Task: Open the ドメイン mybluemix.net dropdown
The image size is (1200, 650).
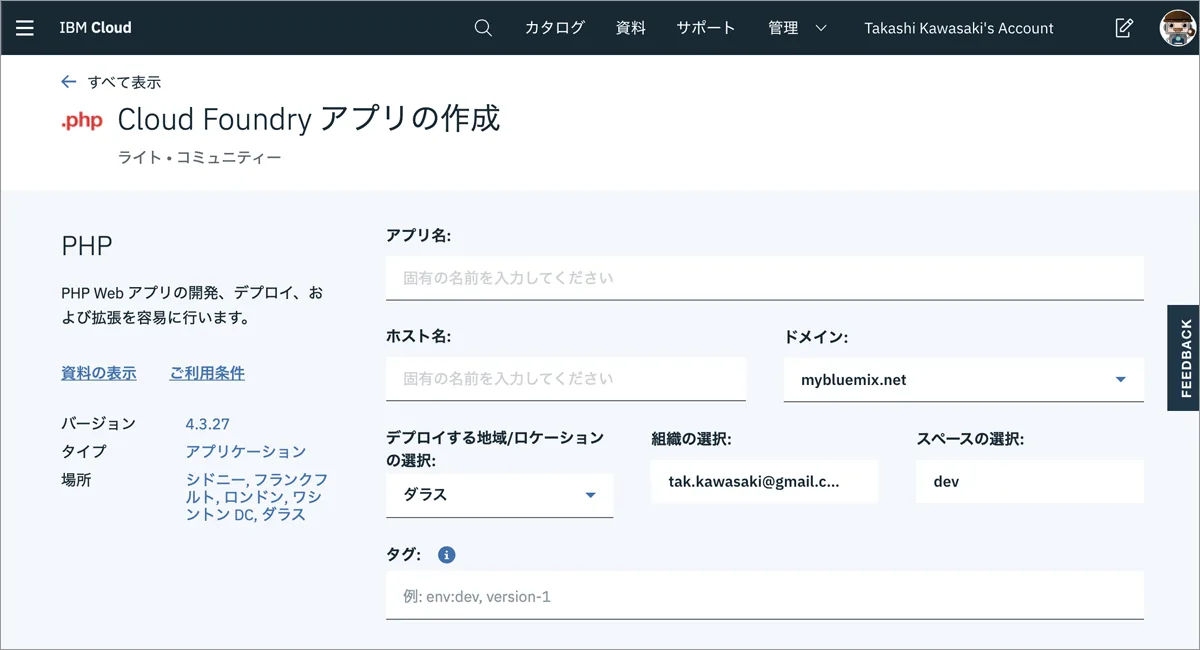Action: (x=964, y=379)
